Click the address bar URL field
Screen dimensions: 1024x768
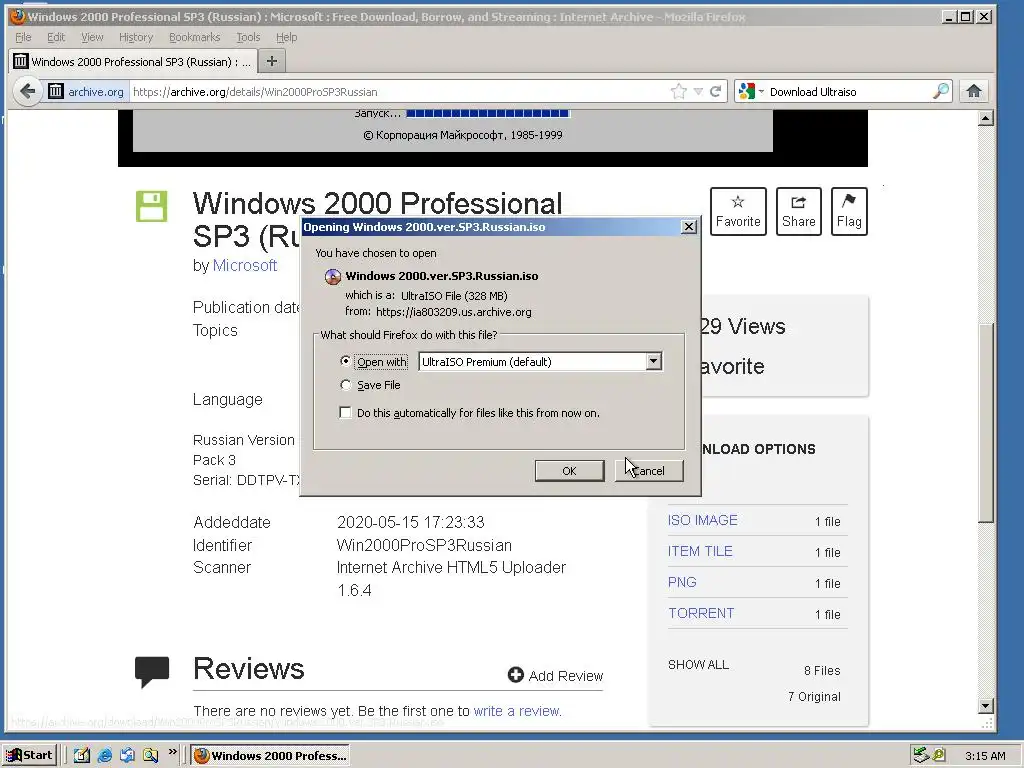click(398, 91)
